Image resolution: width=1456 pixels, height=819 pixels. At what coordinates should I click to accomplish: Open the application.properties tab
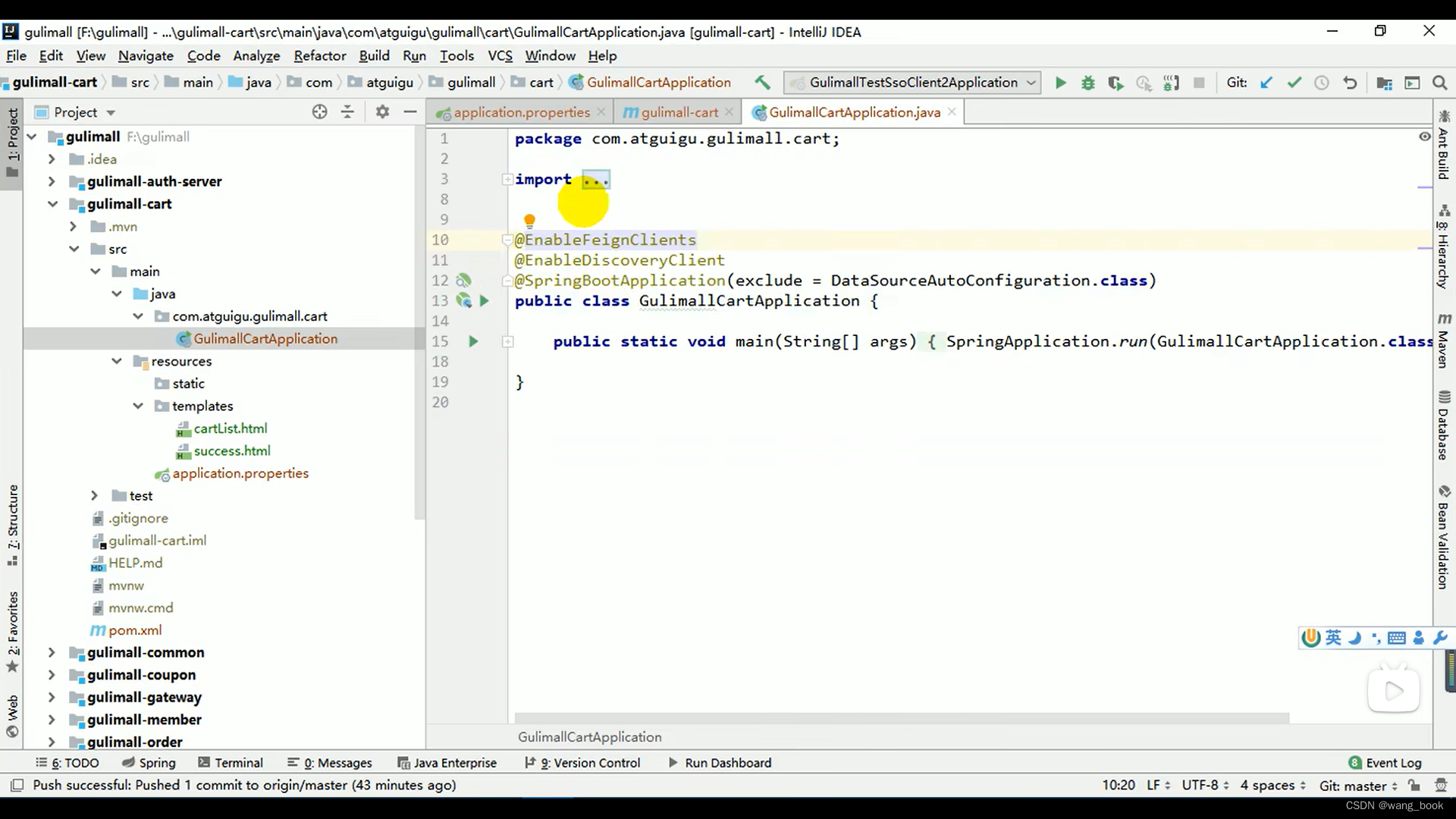pos(520,112)
